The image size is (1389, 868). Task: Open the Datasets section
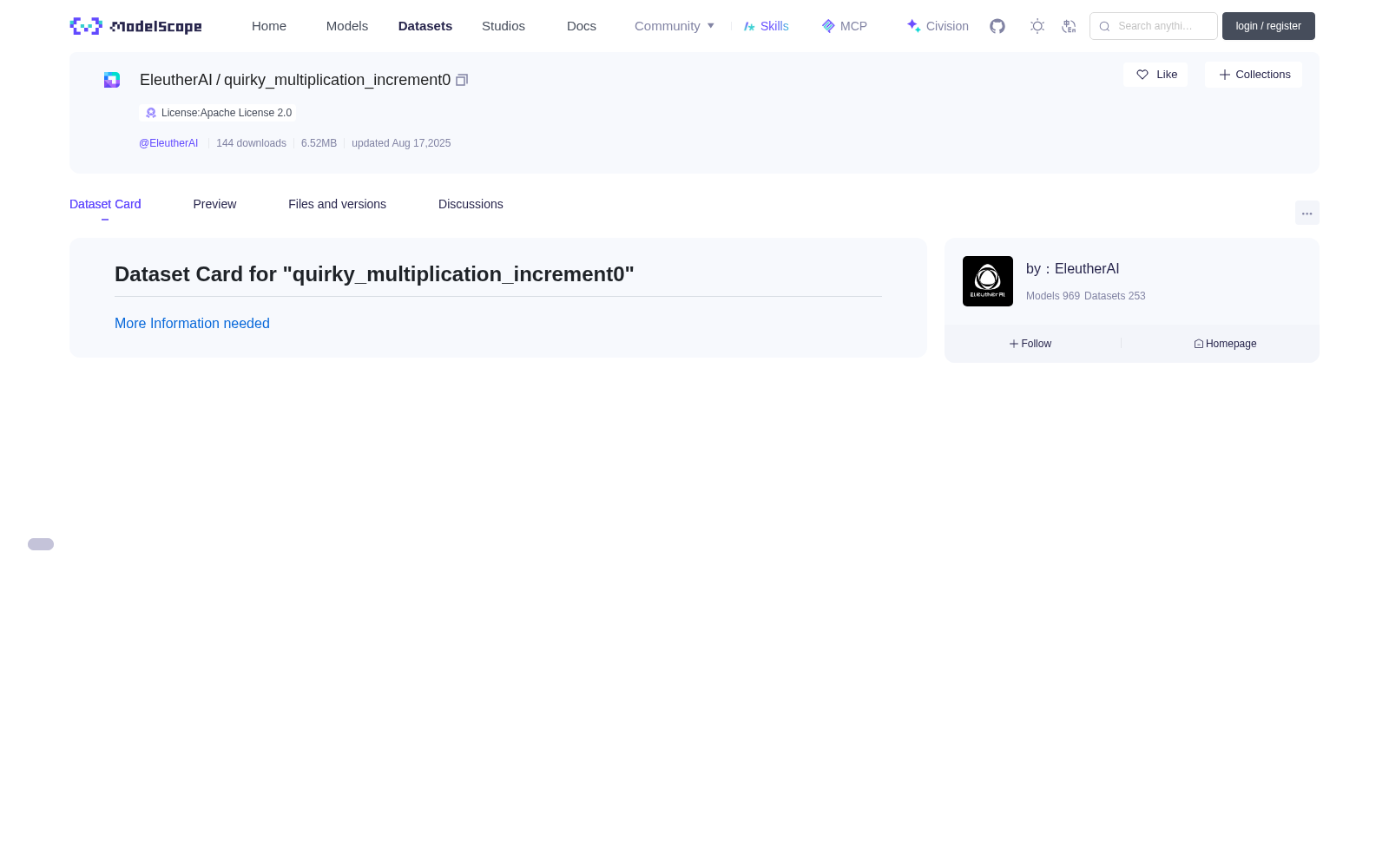click(x=425, y=26)
